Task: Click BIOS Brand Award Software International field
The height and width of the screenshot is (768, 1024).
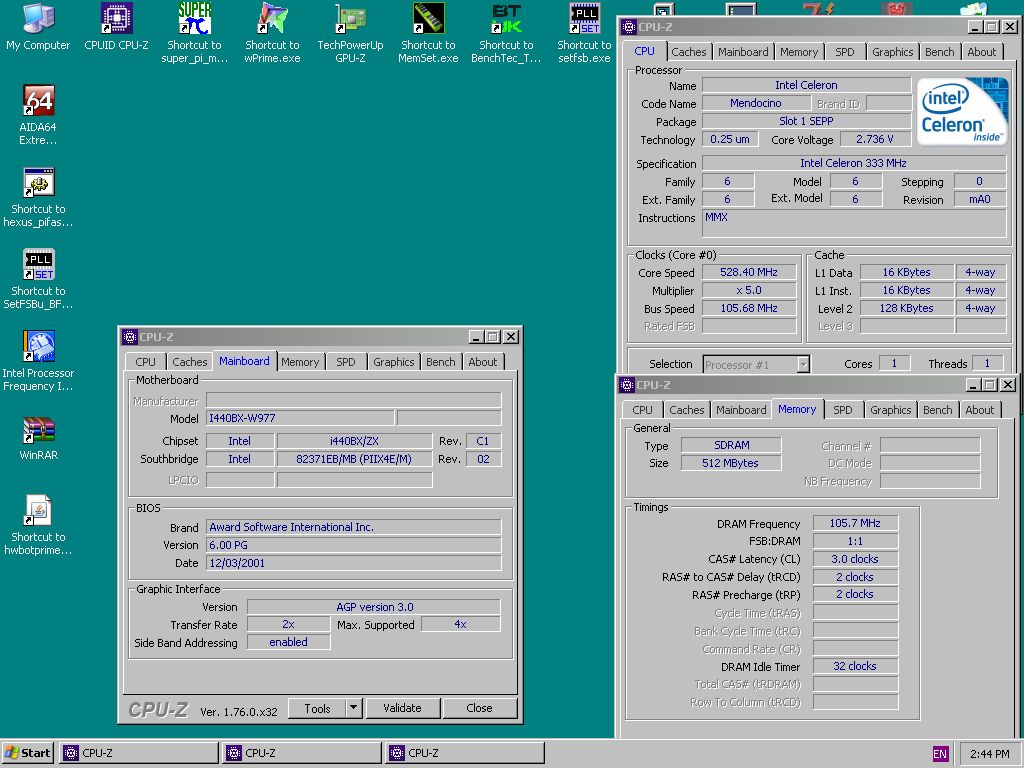Action: (x=353, y=527)
